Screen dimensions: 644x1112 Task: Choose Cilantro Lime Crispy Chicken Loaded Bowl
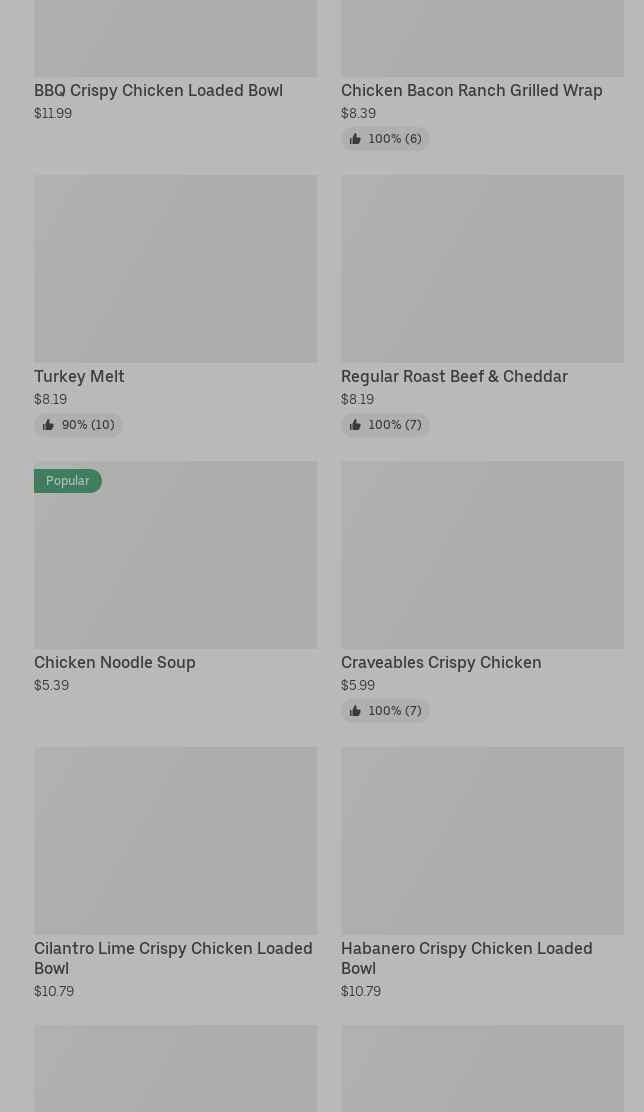173,957
